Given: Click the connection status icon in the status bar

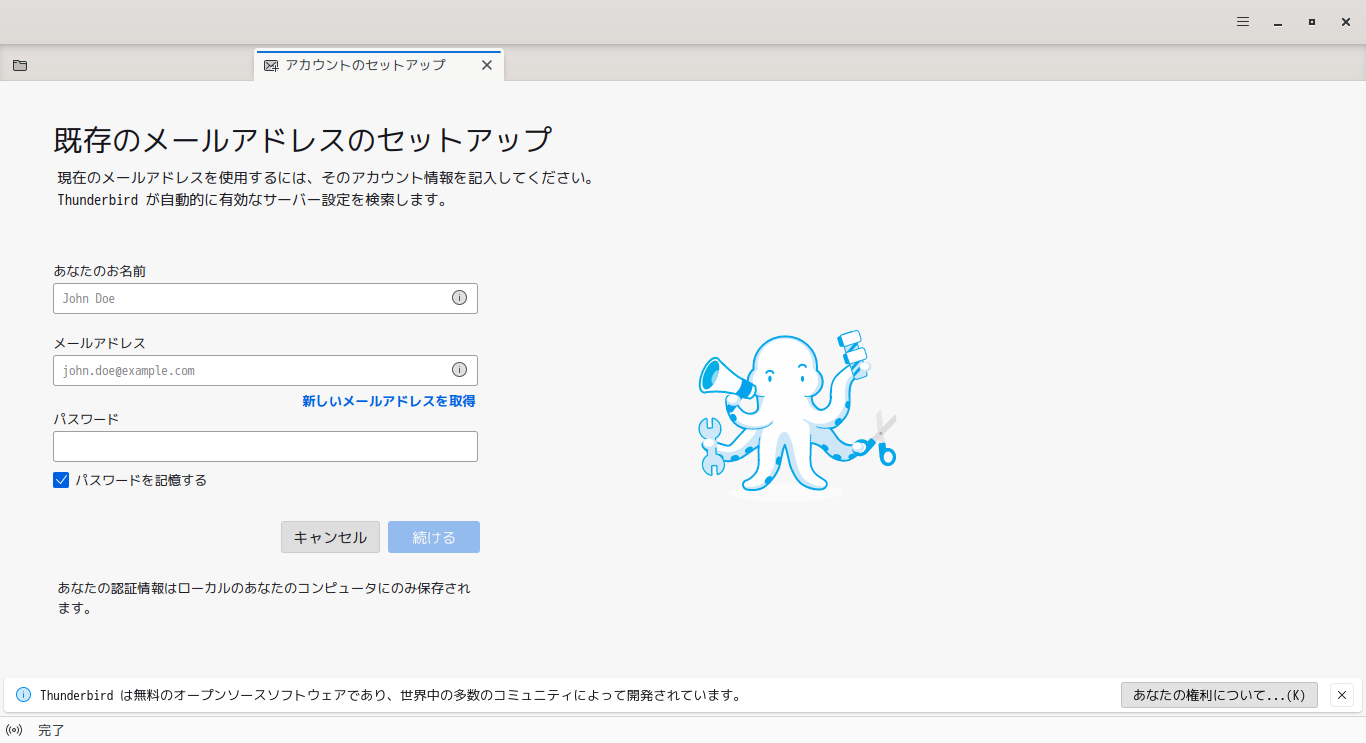Looking at the screenshot, I should point(14,730).
